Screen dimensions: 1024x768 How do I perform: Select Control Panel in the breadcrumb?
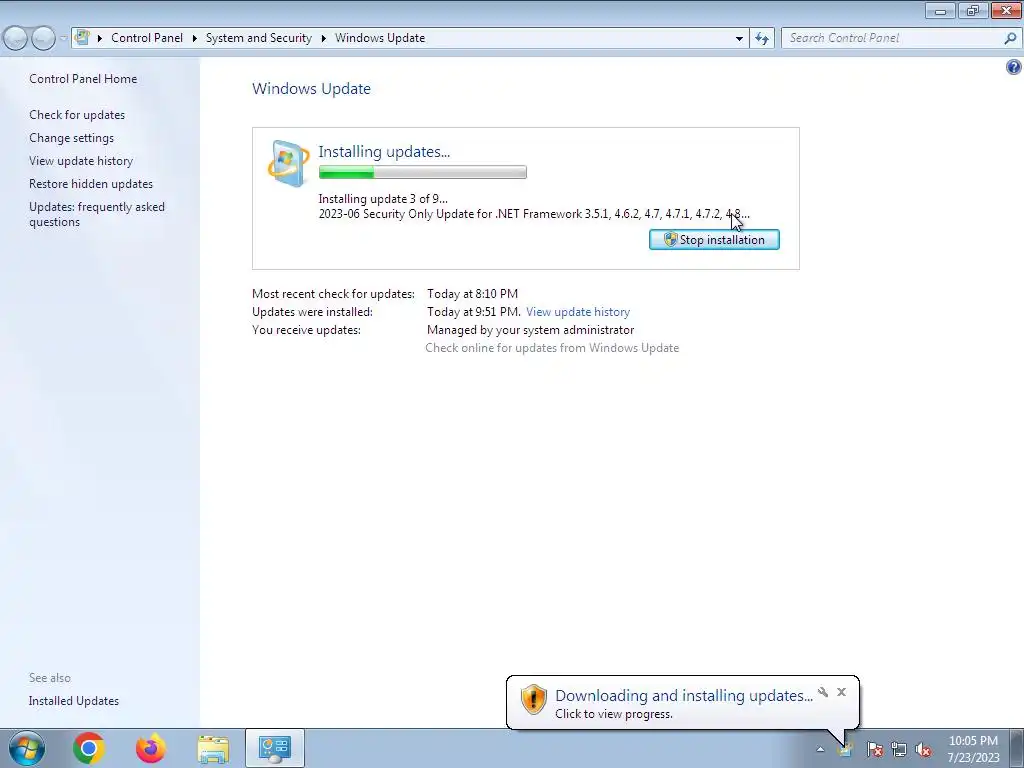click(x=147, y=38)
